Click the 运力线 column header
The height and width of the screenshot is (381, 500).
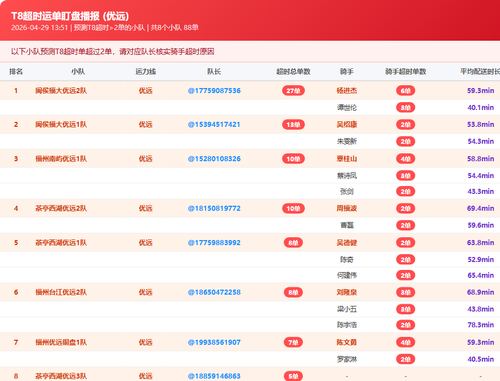146,71
